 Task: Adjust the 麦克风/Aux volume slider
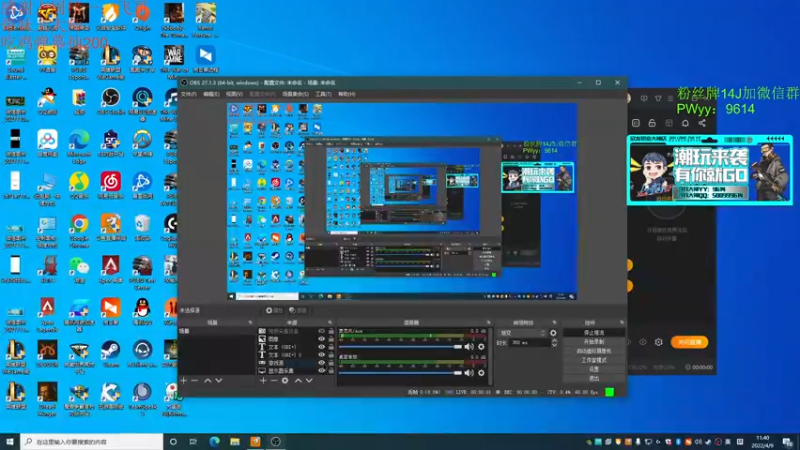click(x=401, y=347)
